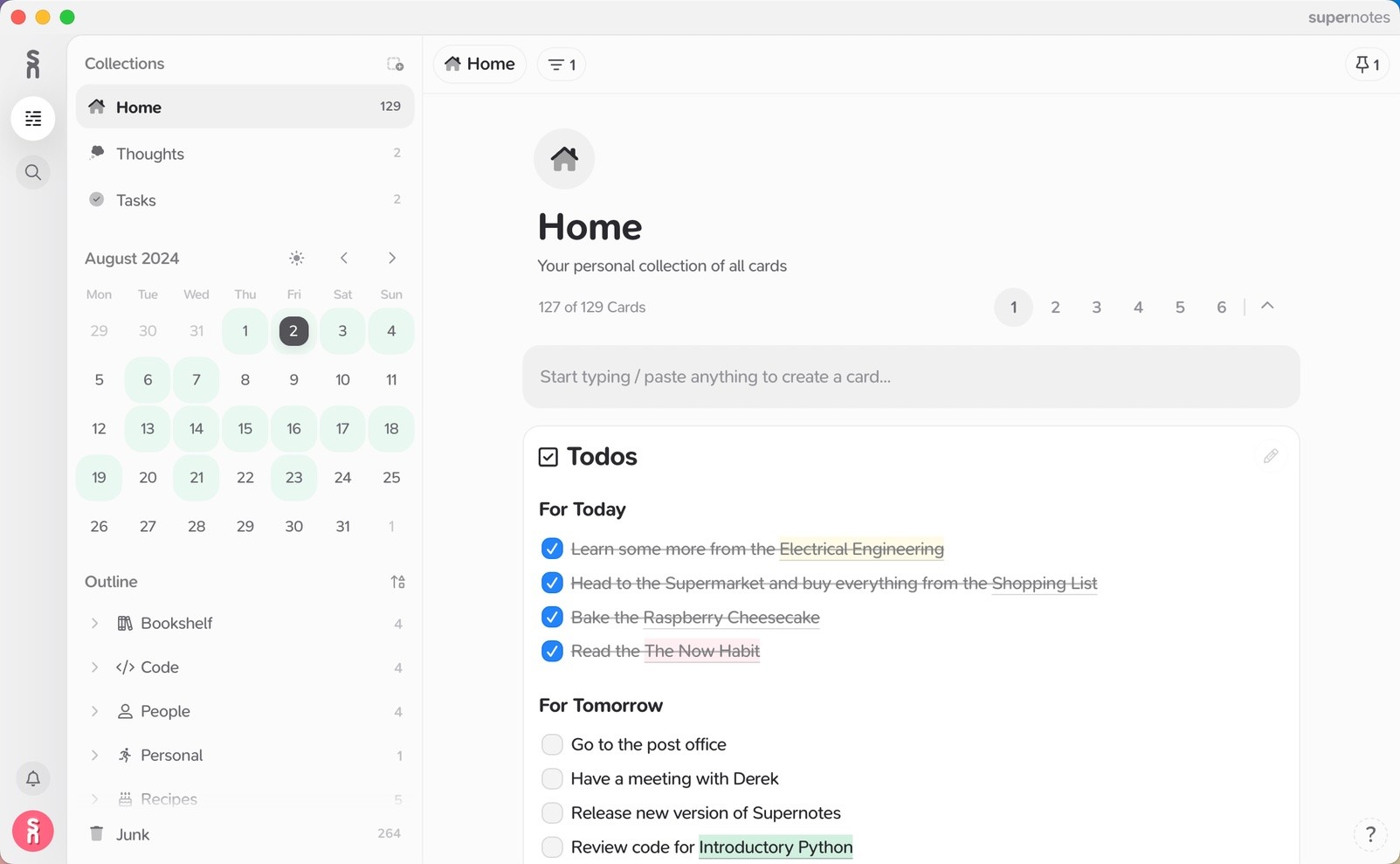Viewport: 1400px width, 864px height.
Task: Uncheck the 'Bake the Raspberry Cheesecake' task
Action: point(552,618)
